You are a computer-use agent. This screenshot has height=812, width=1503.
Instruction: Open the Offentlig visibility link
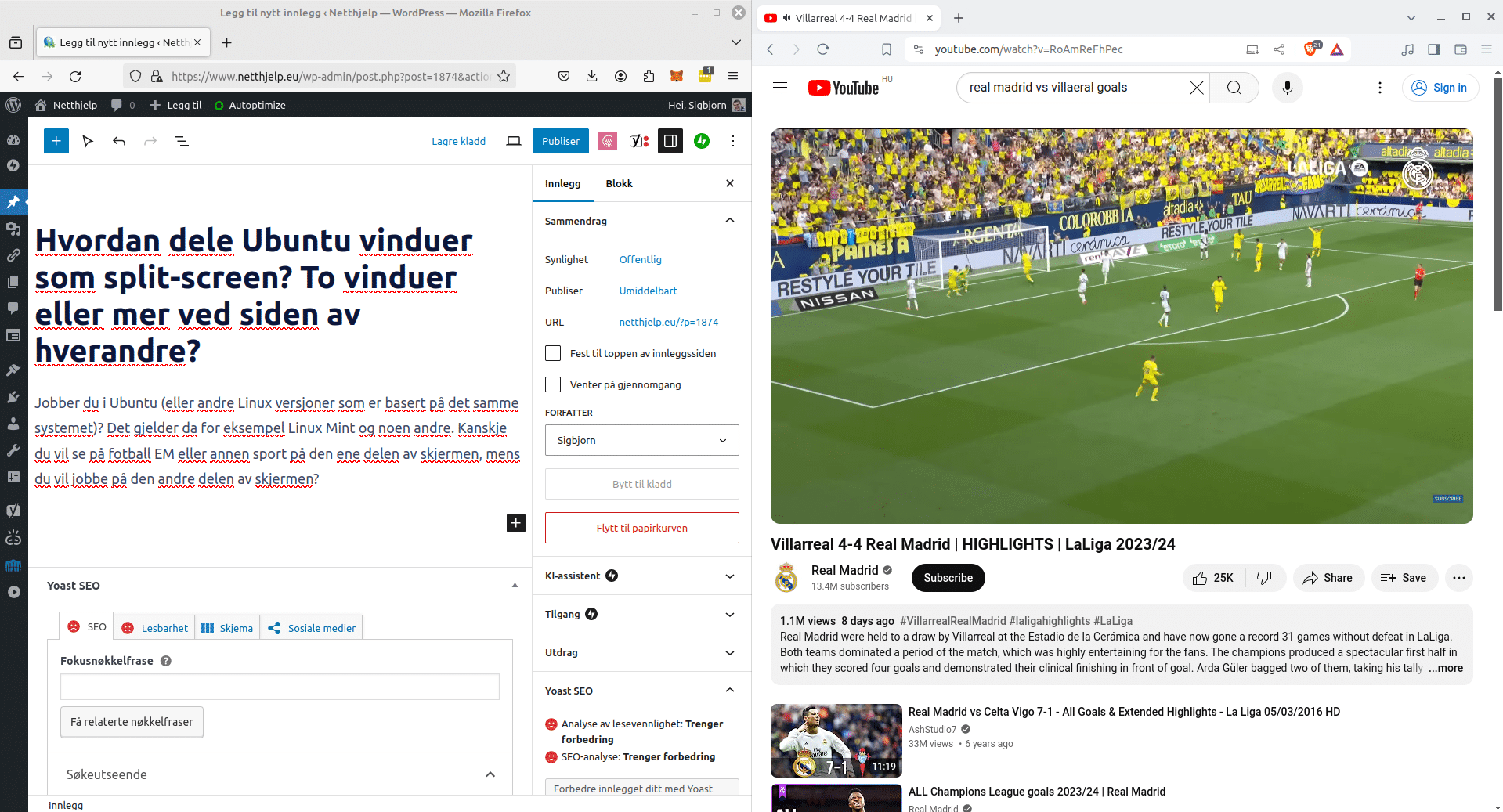pos(641,259)
